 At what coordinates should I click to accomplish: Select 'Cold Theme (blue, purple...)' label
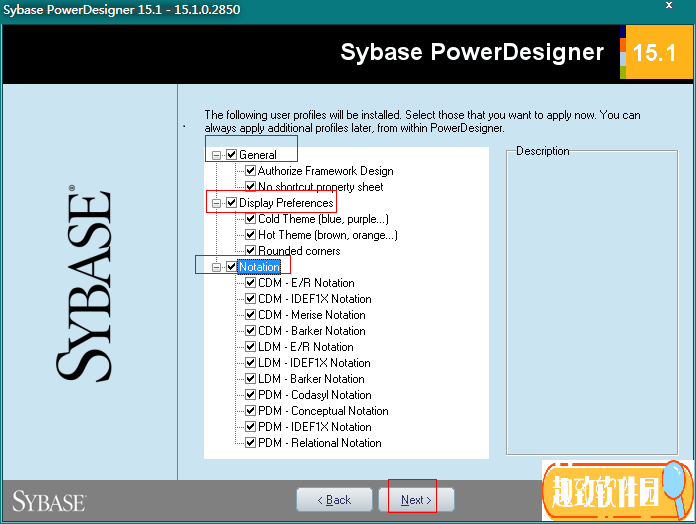coord(324,219)
